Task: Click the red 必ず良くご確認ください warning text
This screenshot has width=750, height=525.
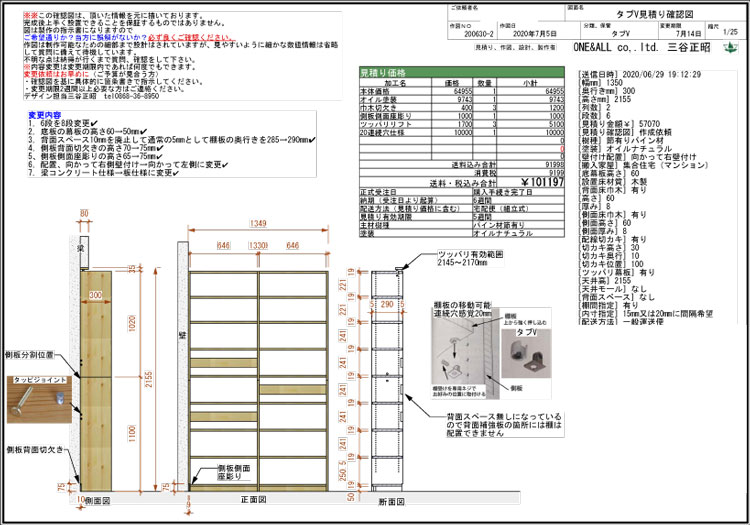Action: tap(191, 37)
